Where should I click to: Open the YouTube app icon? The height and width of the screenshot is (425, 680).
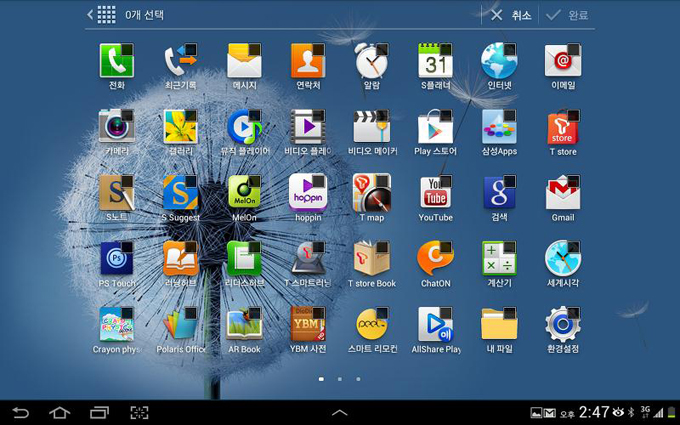pos(435,193)
